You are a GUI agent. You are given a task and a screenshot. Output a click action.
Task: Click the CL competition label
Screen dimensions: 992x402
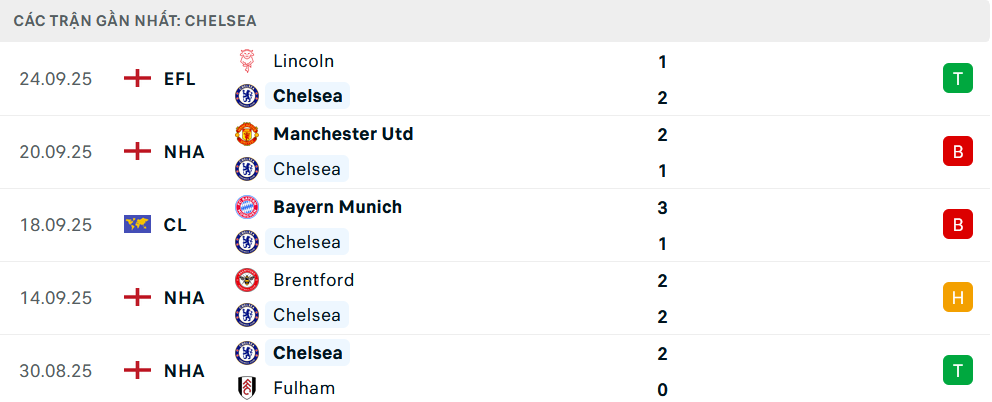(175, 225)
